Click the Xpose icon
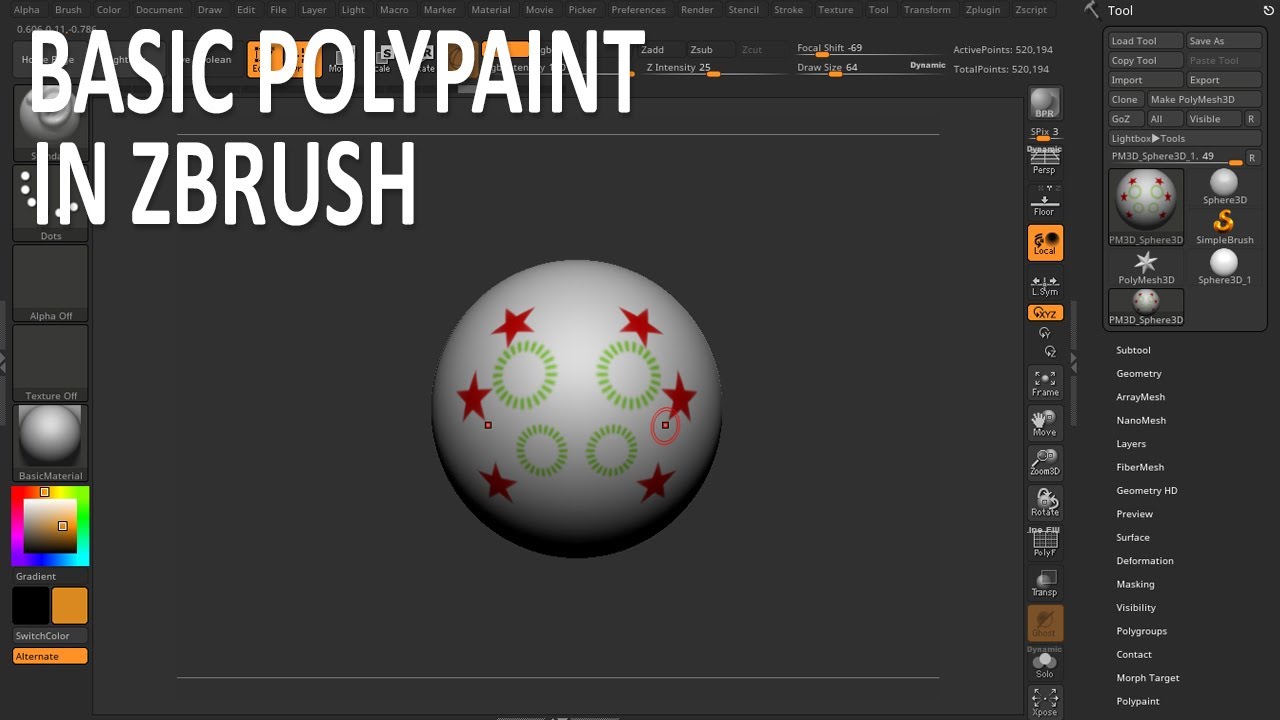Viewport: 1280px width, 720px height. 1045,702
